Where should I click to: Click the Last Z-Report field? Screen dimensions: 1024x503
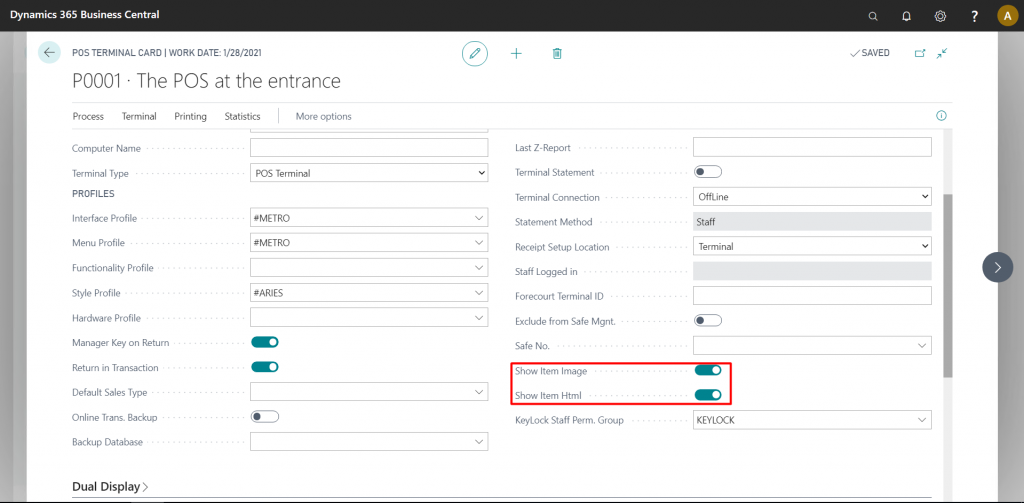point(812,147)
